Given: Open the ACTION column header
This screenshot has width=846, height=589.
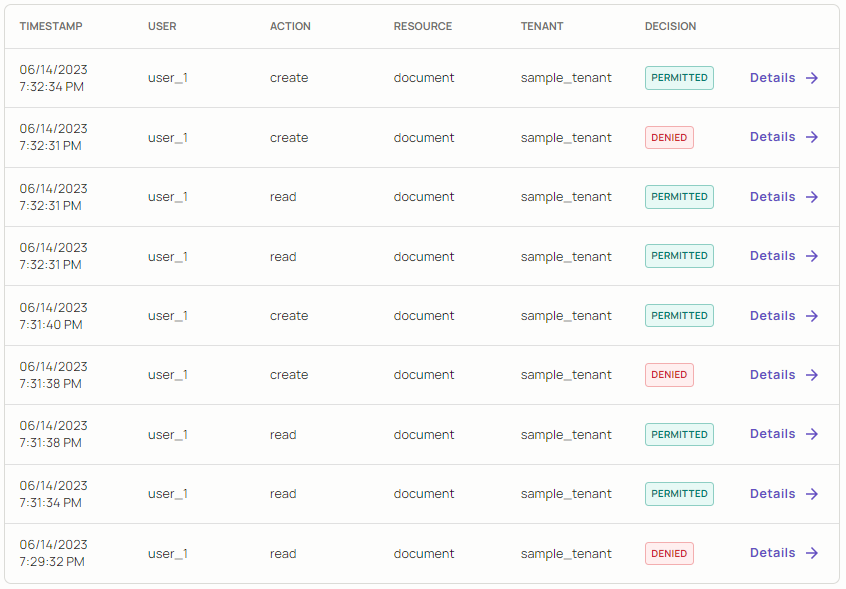Looking at the screenshot, I should [290, 26].
